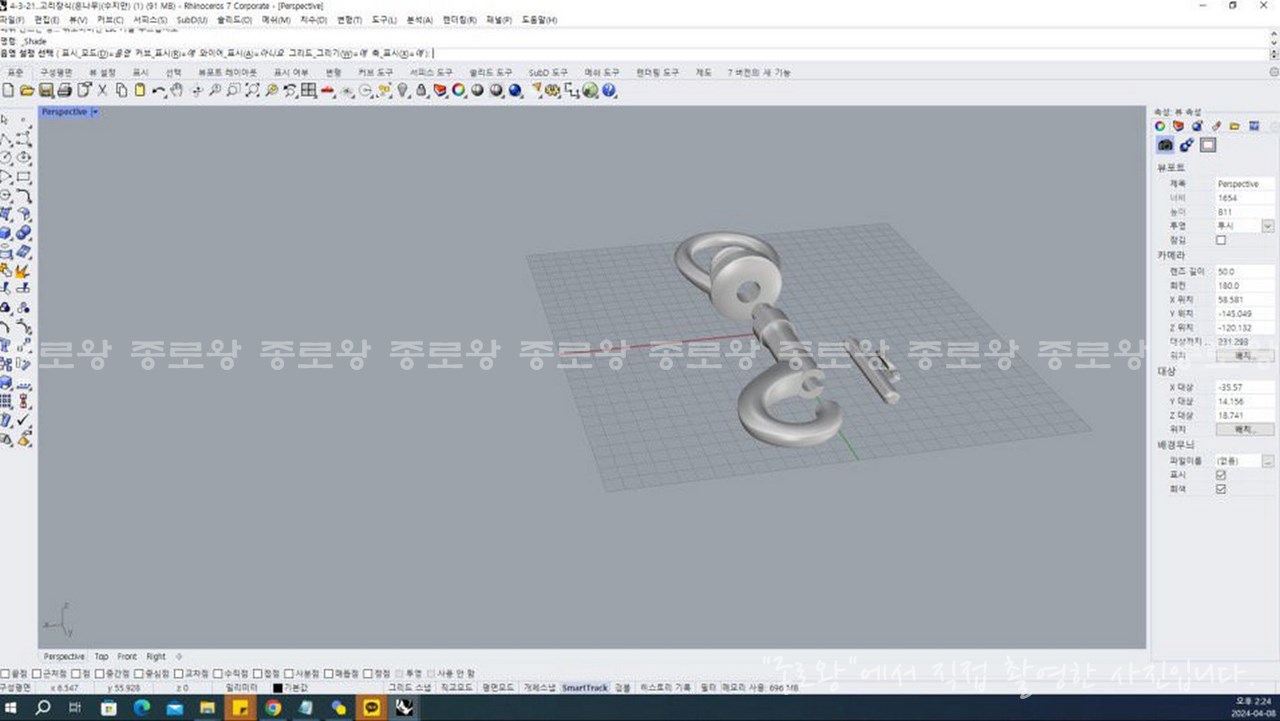
Task: Click the Save icon in toolbar
Action: coord(46,90)
